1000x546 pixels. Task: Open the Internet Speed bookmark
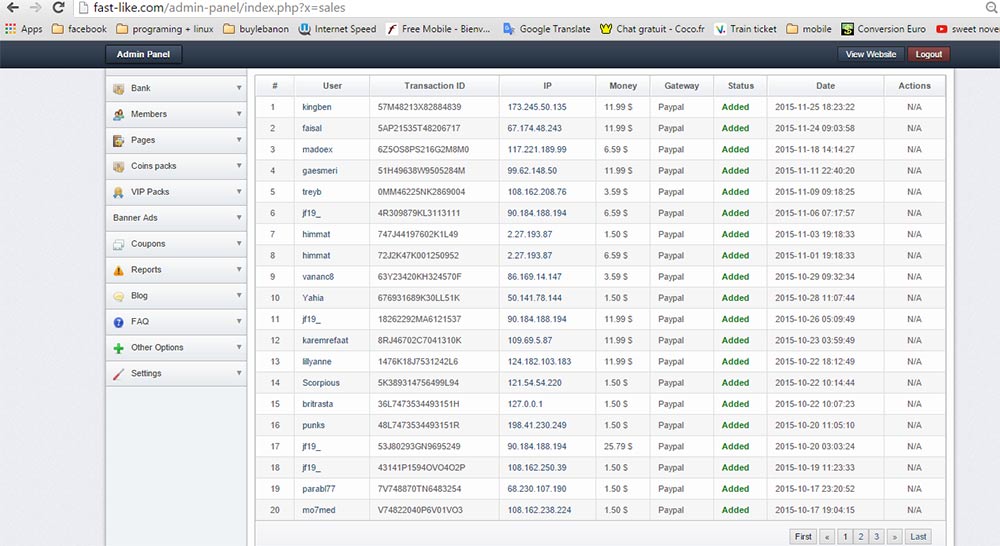point(337,29)
